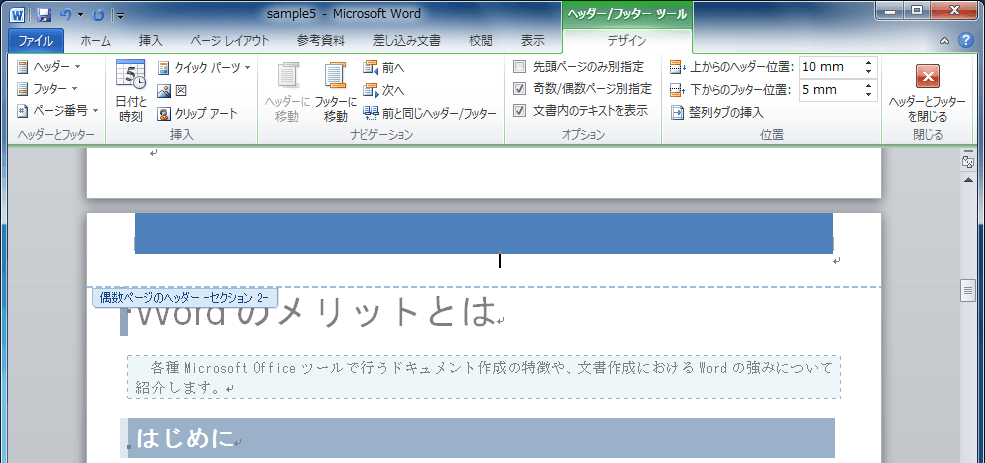Go to previous section with 前へ

(x=384, y=67)
